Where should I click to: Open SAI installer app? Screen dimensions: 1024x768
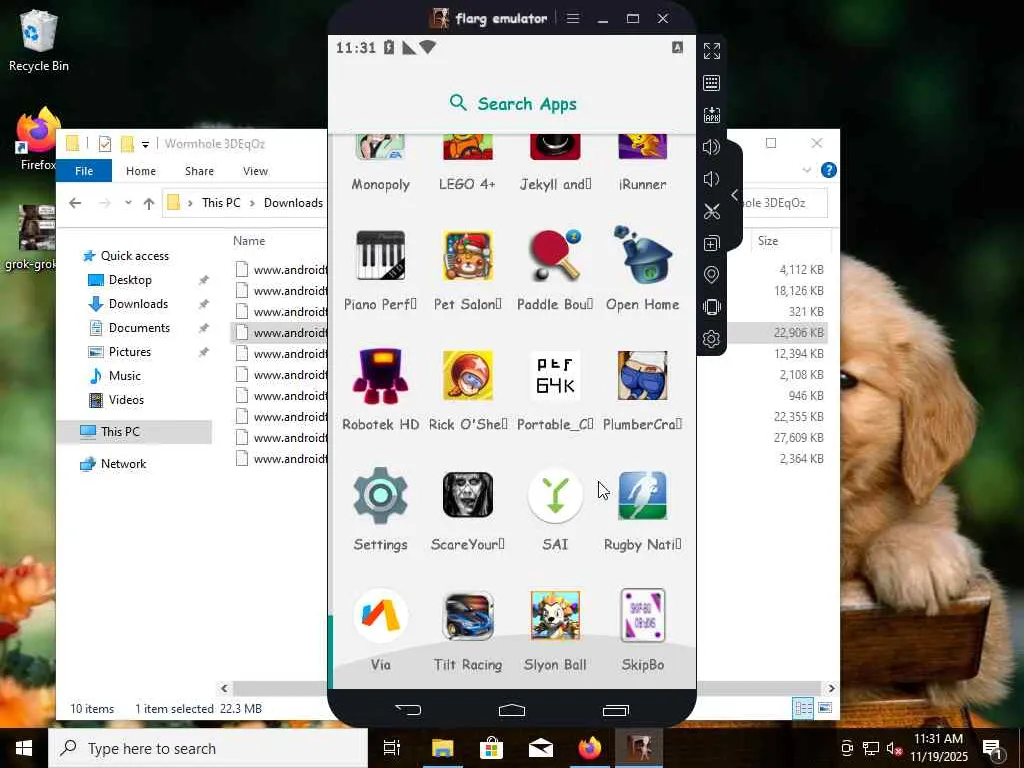pyautogui.click(x=555, y=496)
